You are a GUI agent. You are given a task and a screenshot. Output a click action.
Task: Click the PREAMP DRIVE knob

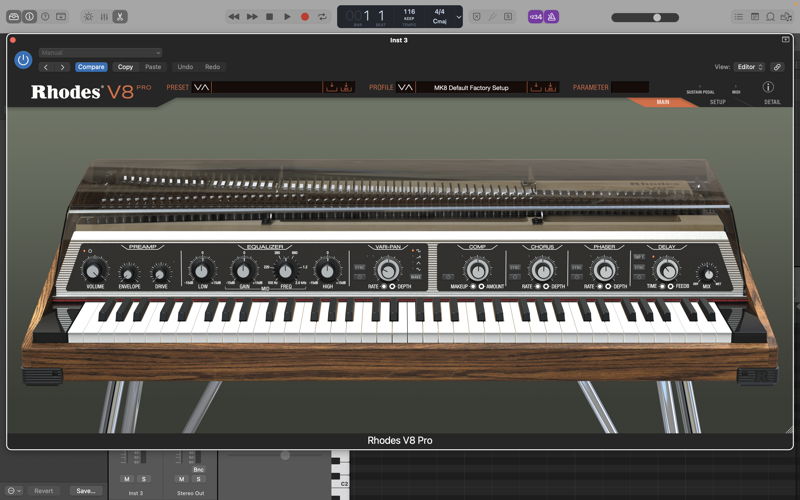pos(161,274)
